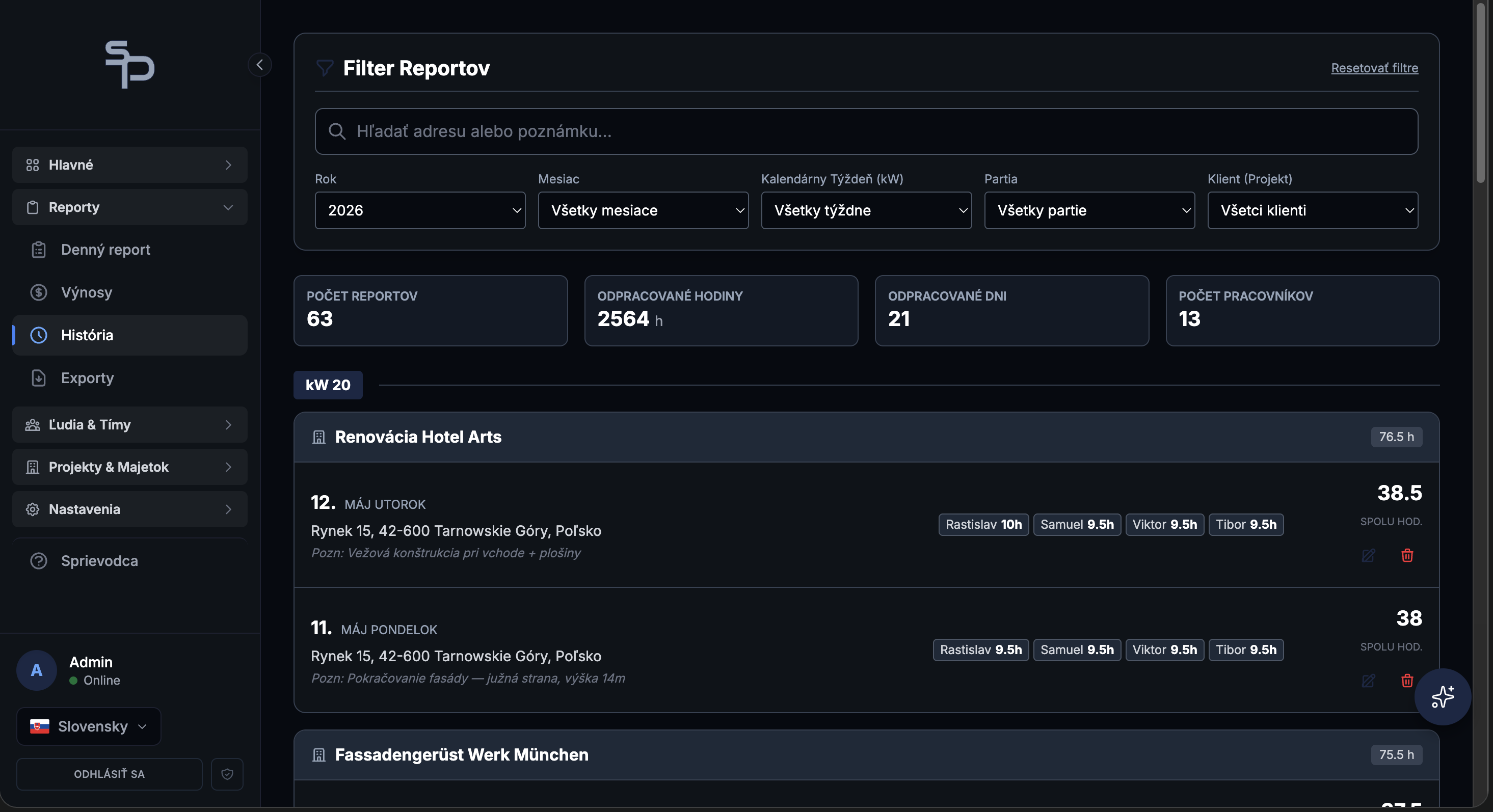Click the Odhlásiť sa button
The height and width of the screenshot is (812, 1493).
[x=109, y=774]
